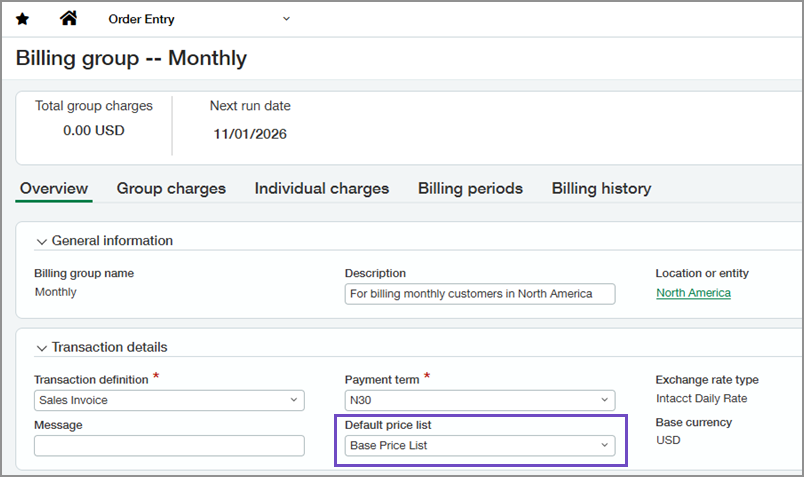The width and height of the screenshot is (804, 477).
Task: Select the 11/01/2026 next run date text
Action: click(250, 134)
